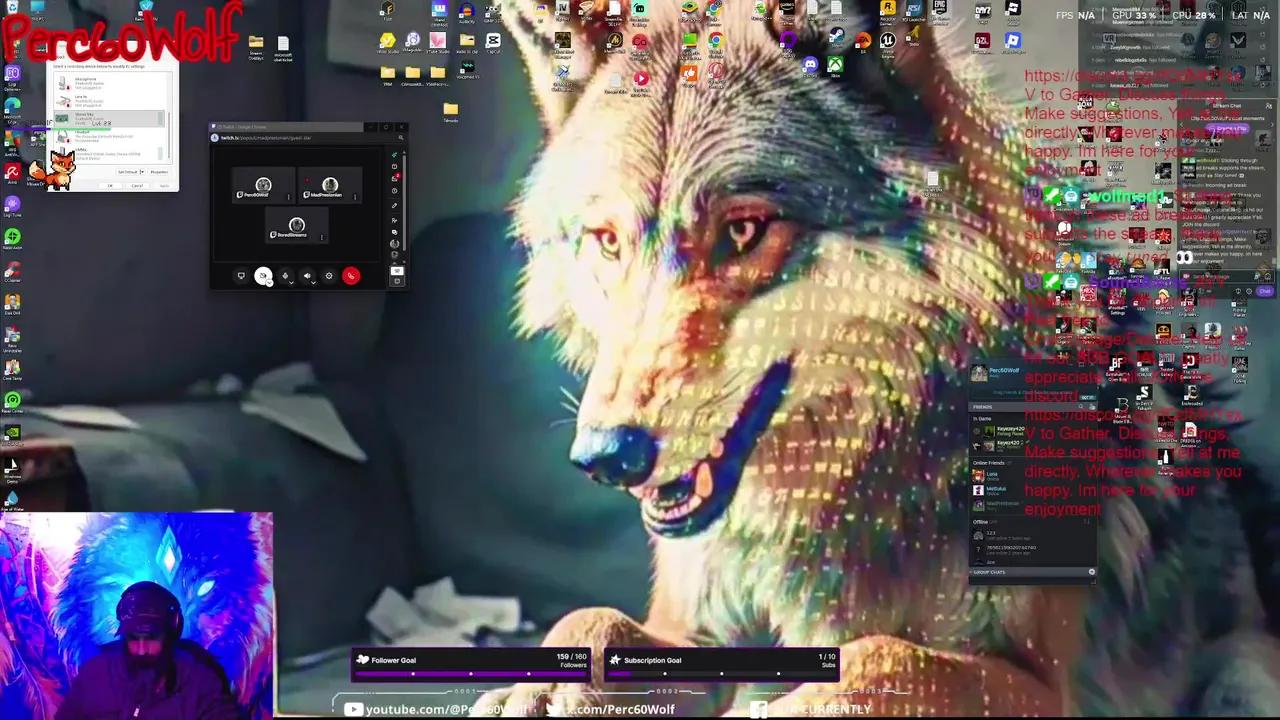The width and height of the screenshot is (1280, 720).
Task: Select Stereo Mix device in Sound dialog
Action: [107, 119]
